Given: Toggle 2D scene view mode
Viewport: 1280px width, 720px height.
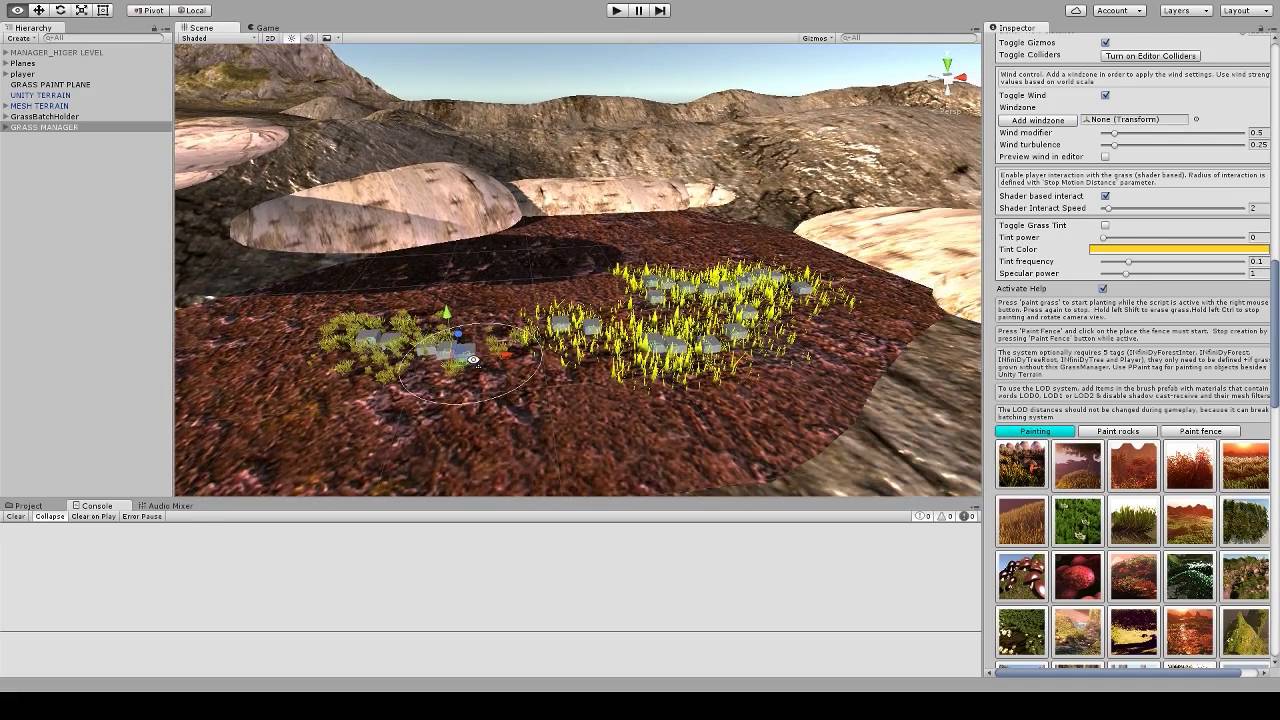Looking at the screenshot, I should pyautogui.click(x=270, y=38).
